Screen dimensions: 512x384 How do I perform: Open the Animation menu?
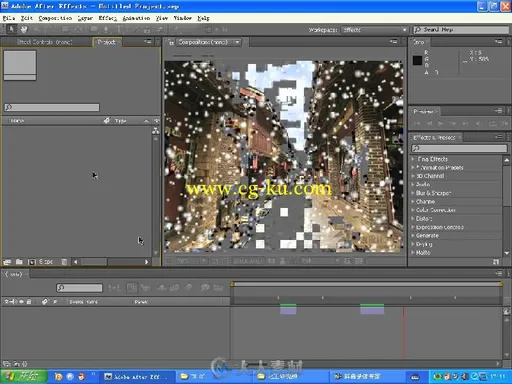point(136,18)
